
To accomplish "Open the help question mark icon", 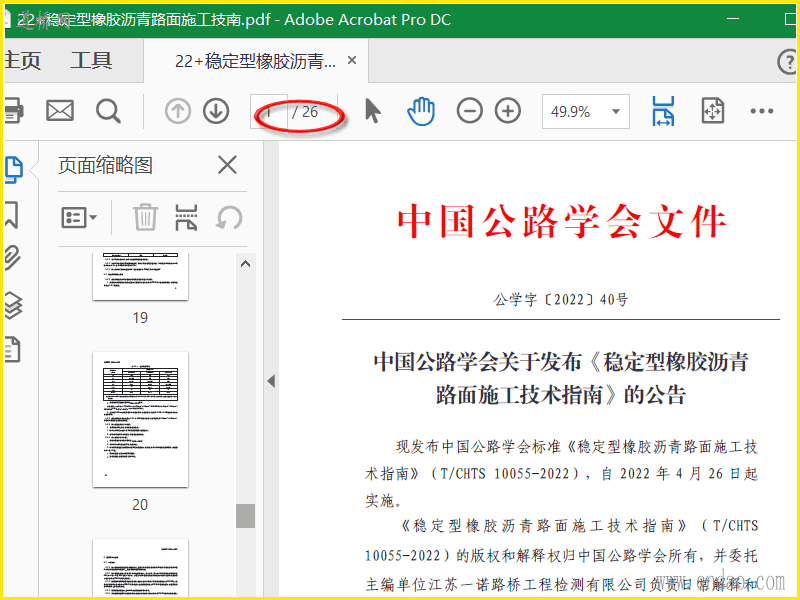I will coord(787,62).
